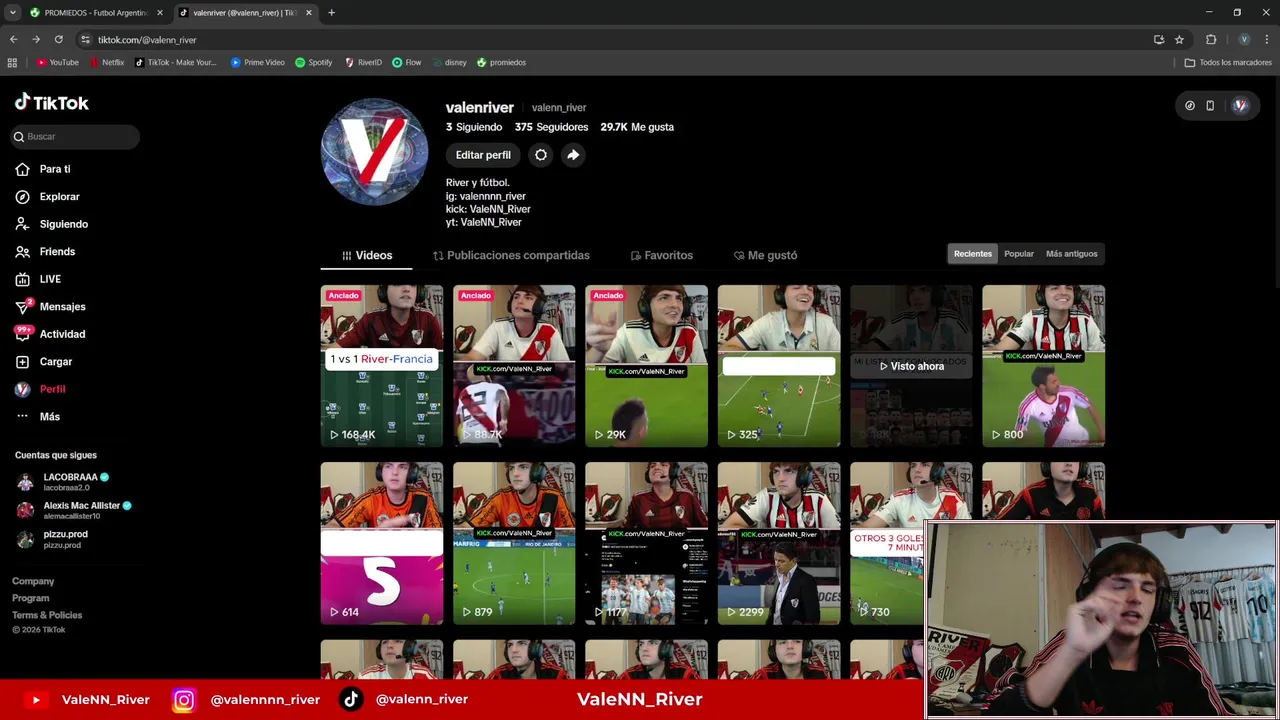Click the Editar perfil button
1280x720 pixels.
click(483, 155)
